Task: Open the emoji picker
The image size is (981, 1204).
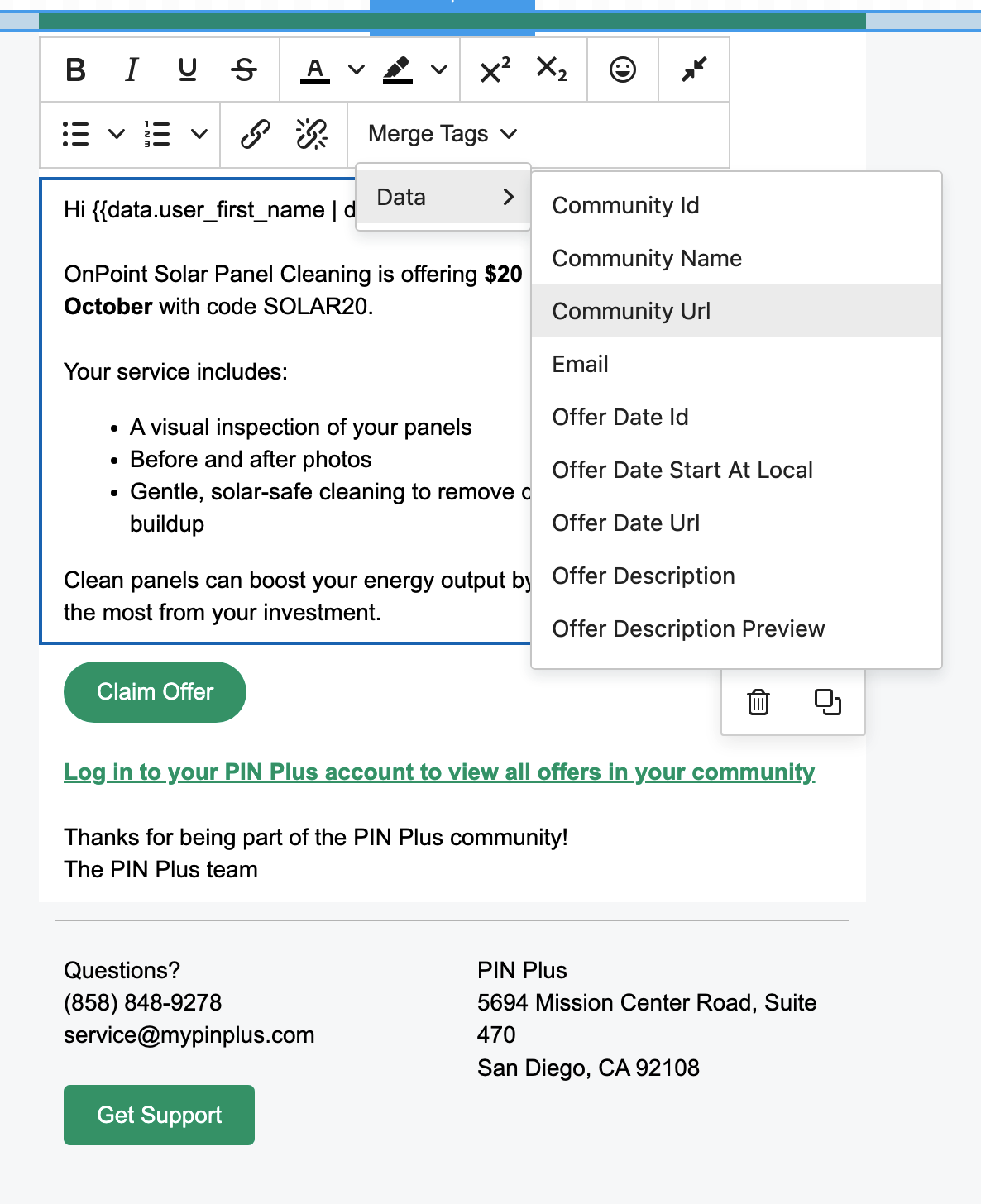Action: point(623,69)
